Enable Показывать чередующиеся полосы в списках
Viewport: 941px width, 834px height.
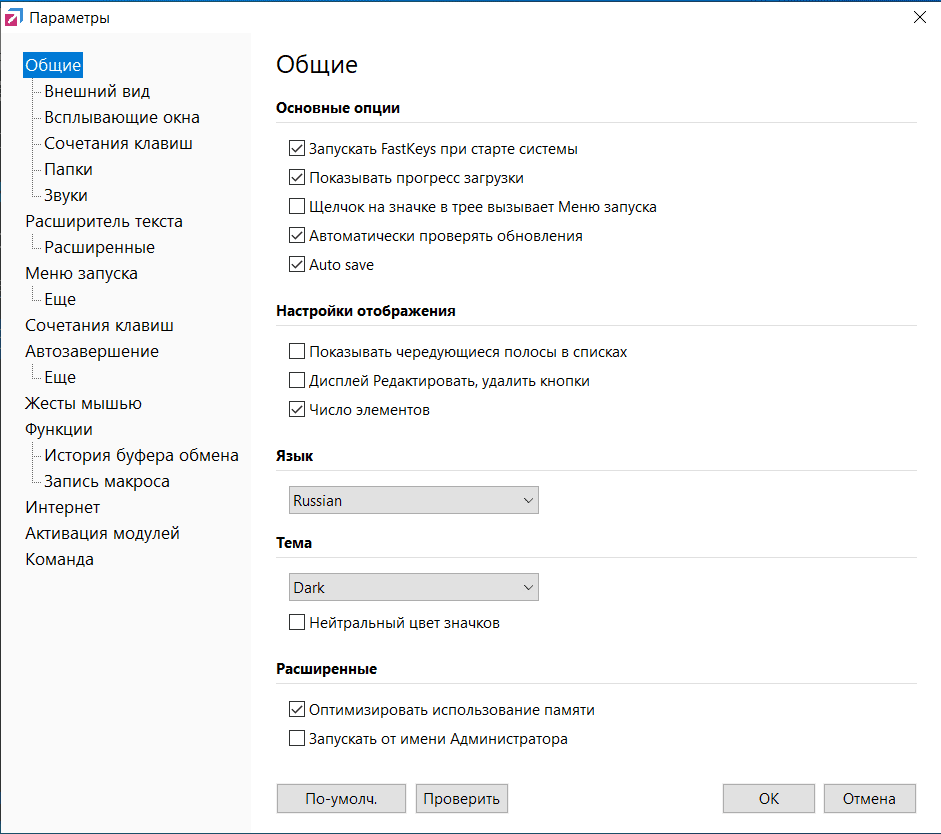[297, 352]
